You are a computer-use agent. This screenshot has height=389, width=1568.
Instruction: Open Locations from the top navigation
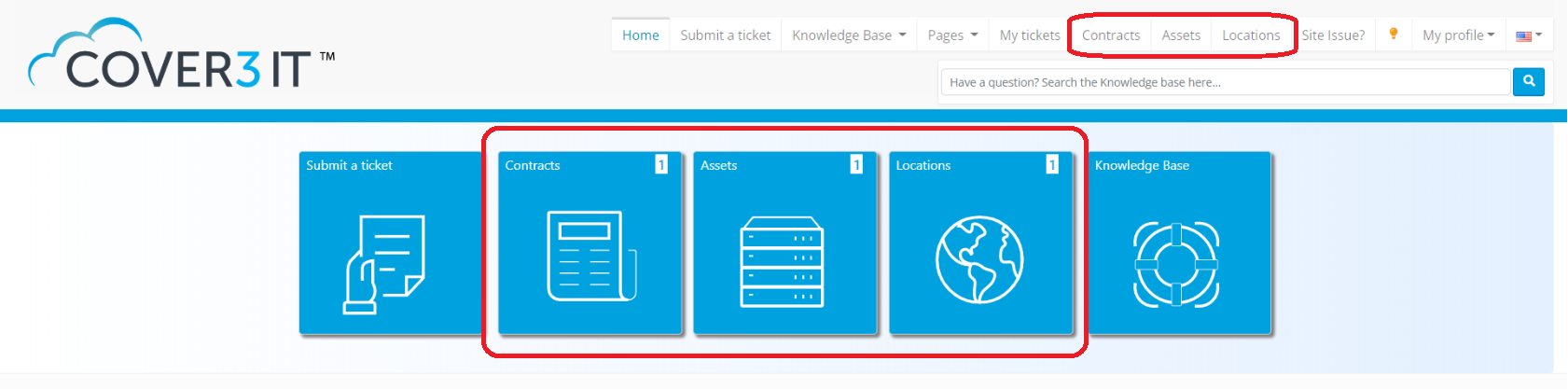click(1251, 35)
